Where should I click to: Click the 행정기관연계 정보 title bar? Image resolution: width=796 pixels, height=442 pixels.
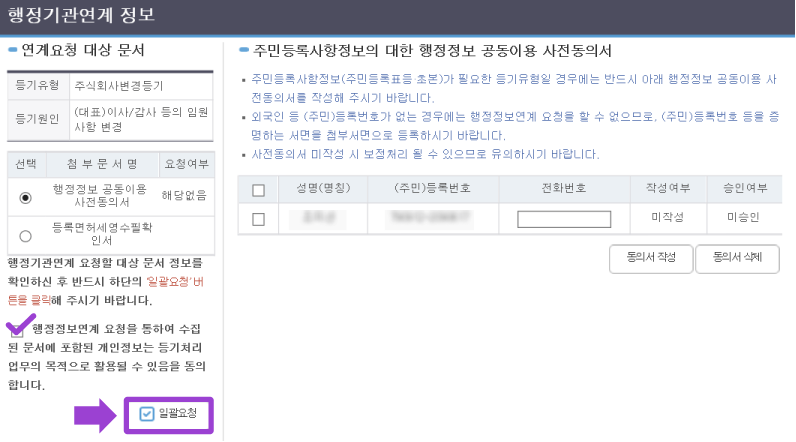[x=398, y=17]
